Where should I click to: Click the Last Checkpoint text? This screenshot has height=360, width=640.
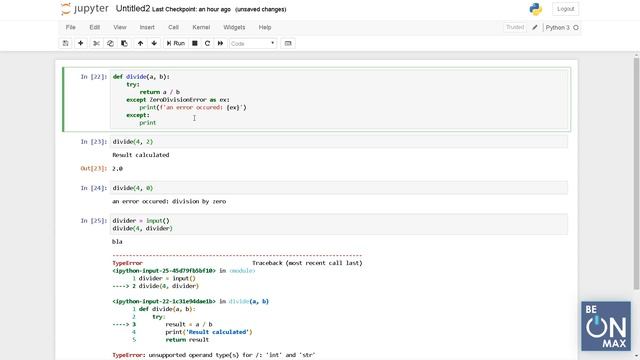click(191, 9)
